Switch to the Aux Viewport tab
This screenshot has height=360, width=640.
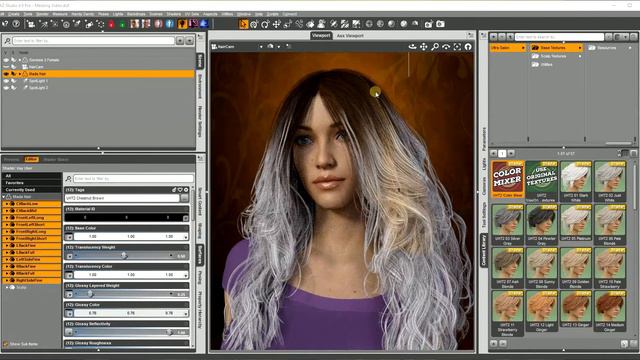pos(350,36)
